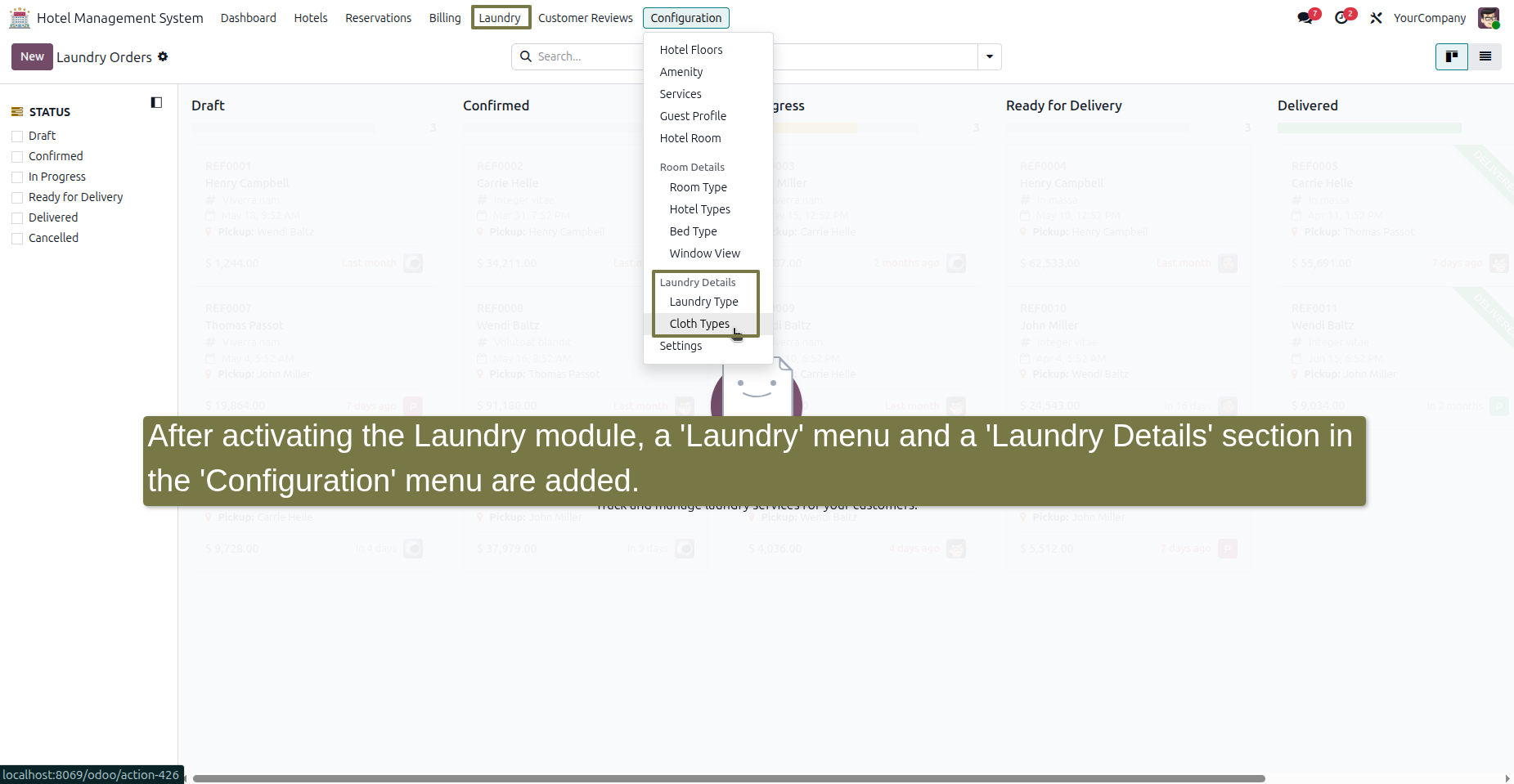Tick the In Progress status checkbox
This screenshot has height=784, width=1514.
point(17,177)
